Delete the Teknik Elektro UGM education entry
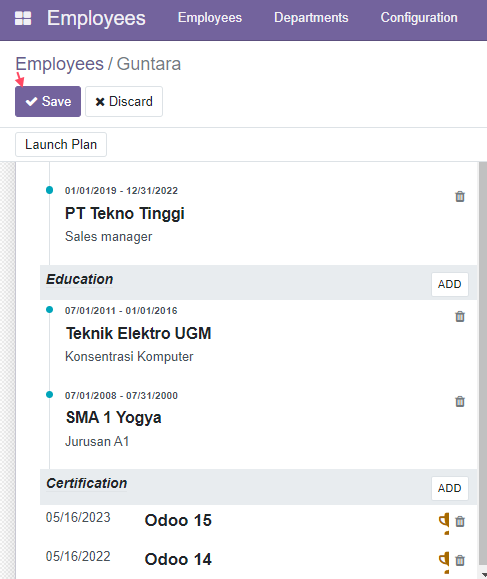This screenshot has height=579, width=487. (460, 316)
